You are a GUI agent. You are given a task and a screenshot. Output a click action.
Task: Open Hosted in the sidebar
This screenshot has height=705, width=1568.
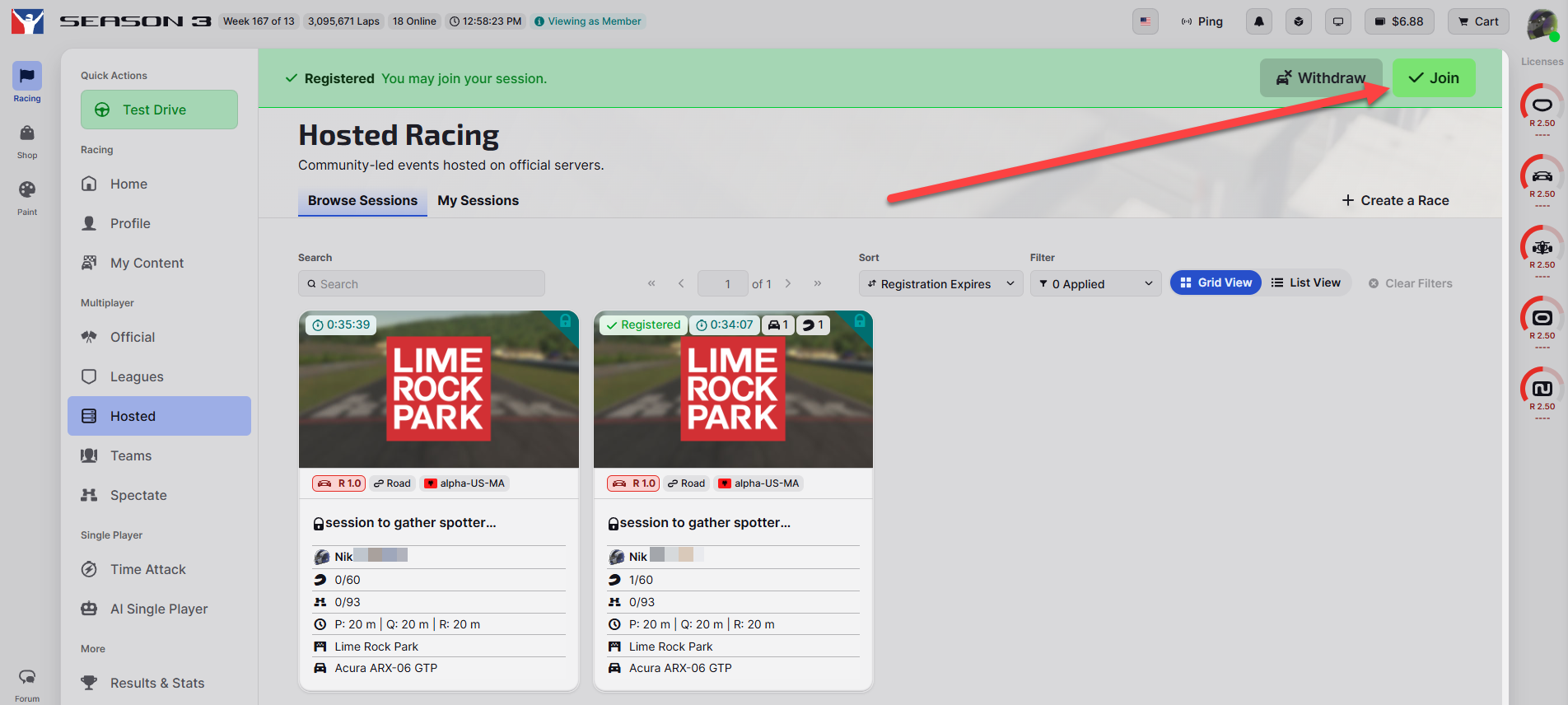(x=159, y=416)
